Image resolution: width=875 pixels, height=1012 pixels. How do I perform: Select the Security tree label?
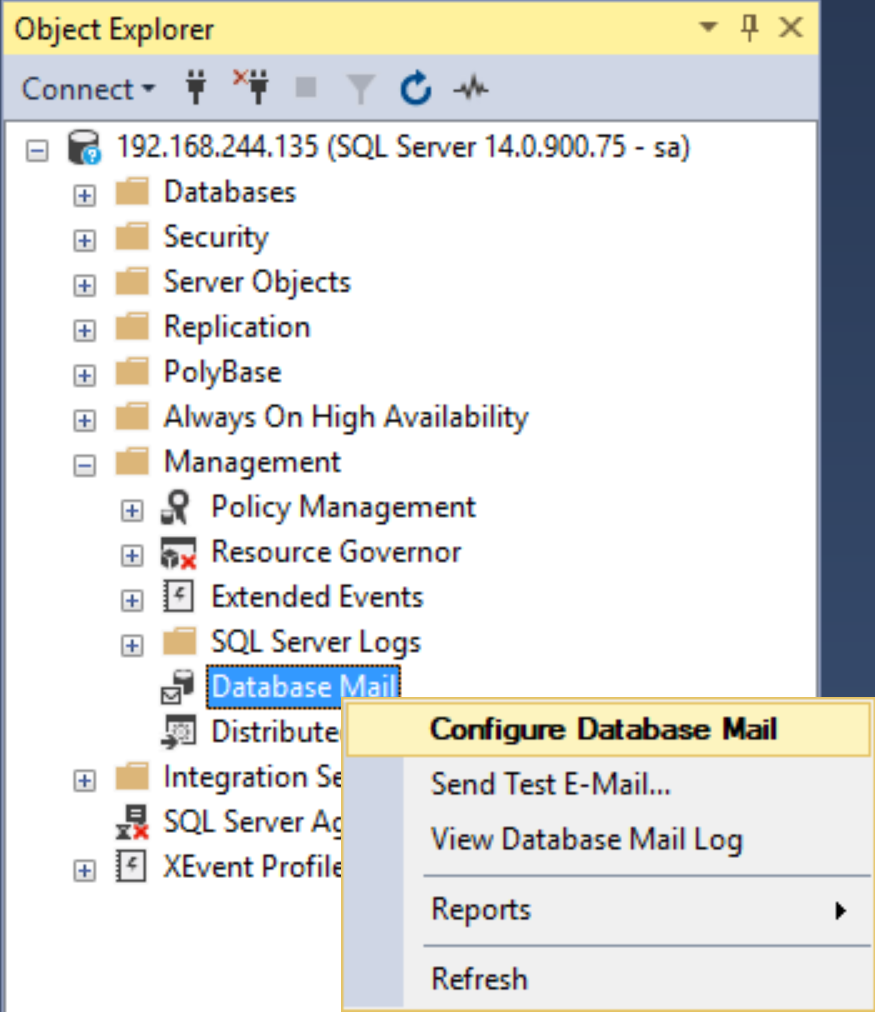click(216, 238)
